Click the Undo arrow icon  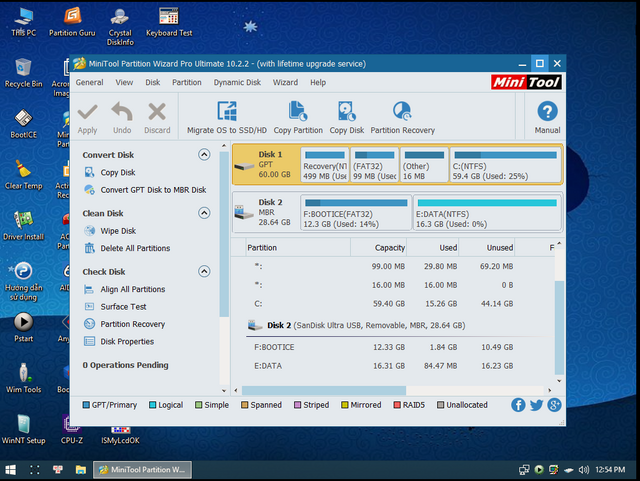122,111
